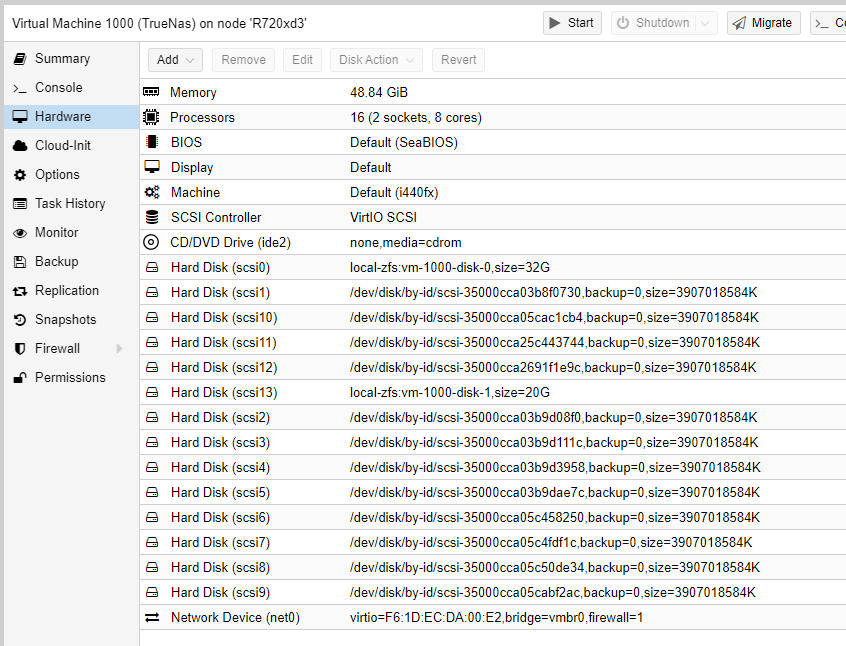Click the Hardware monitor icon in sidebar
The image size is (846, 646).
click(x=20, y=117)
